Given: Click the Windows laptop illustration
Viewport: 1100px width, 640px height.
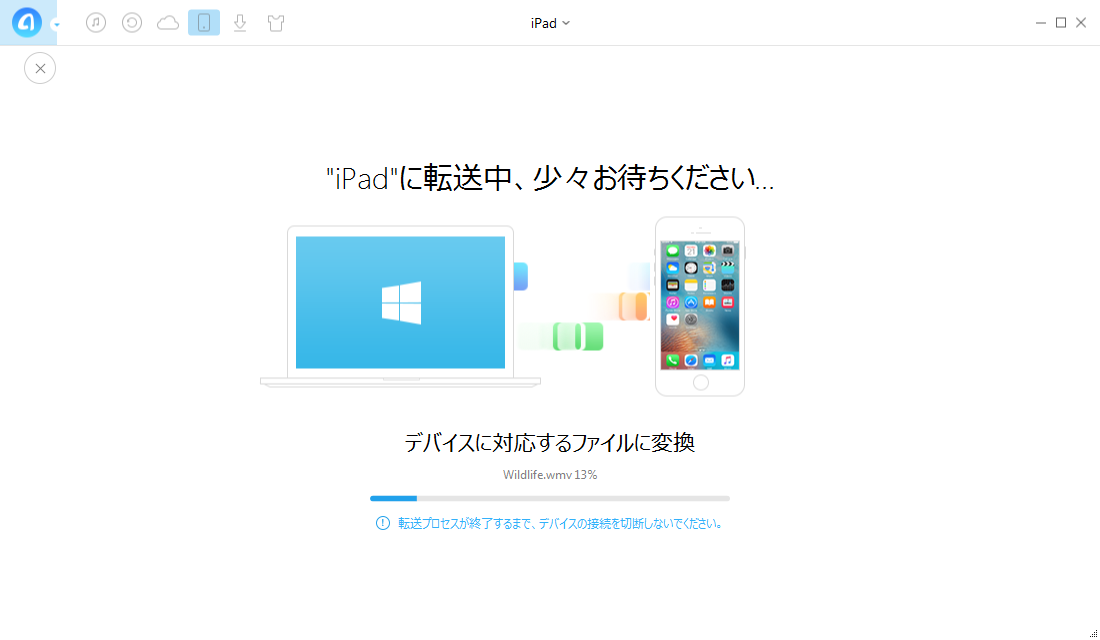Looking at the screenshot, I should (401, 306).
